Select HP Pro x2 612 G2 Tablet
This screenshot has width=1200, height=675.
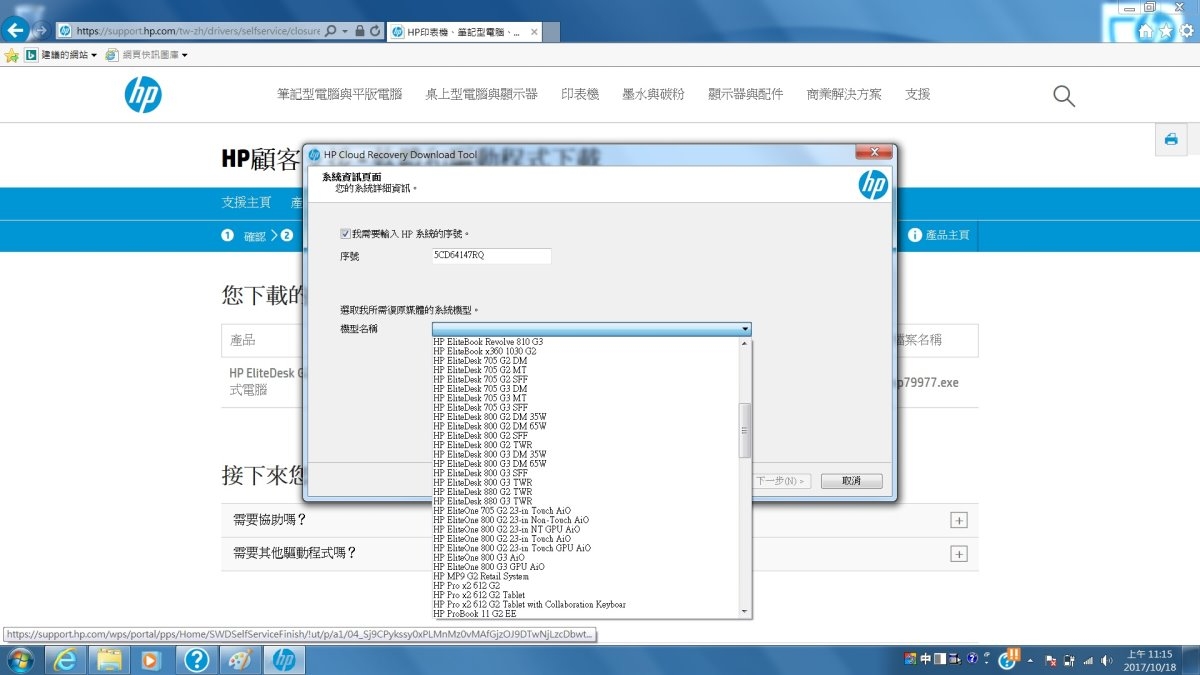tap(479, 595)
